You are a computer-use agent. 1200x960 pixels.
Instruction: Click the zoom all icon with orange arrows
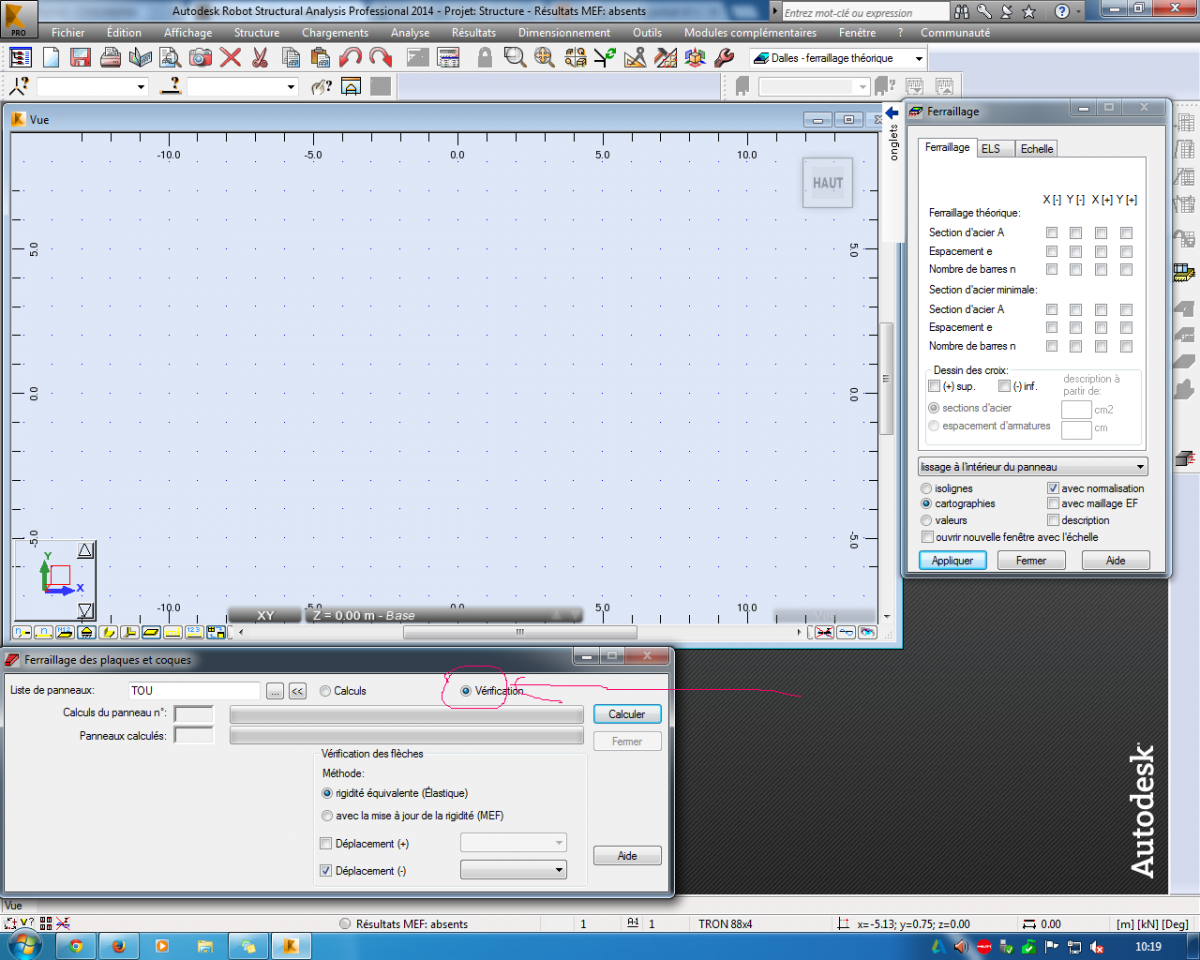pos(544,57)
